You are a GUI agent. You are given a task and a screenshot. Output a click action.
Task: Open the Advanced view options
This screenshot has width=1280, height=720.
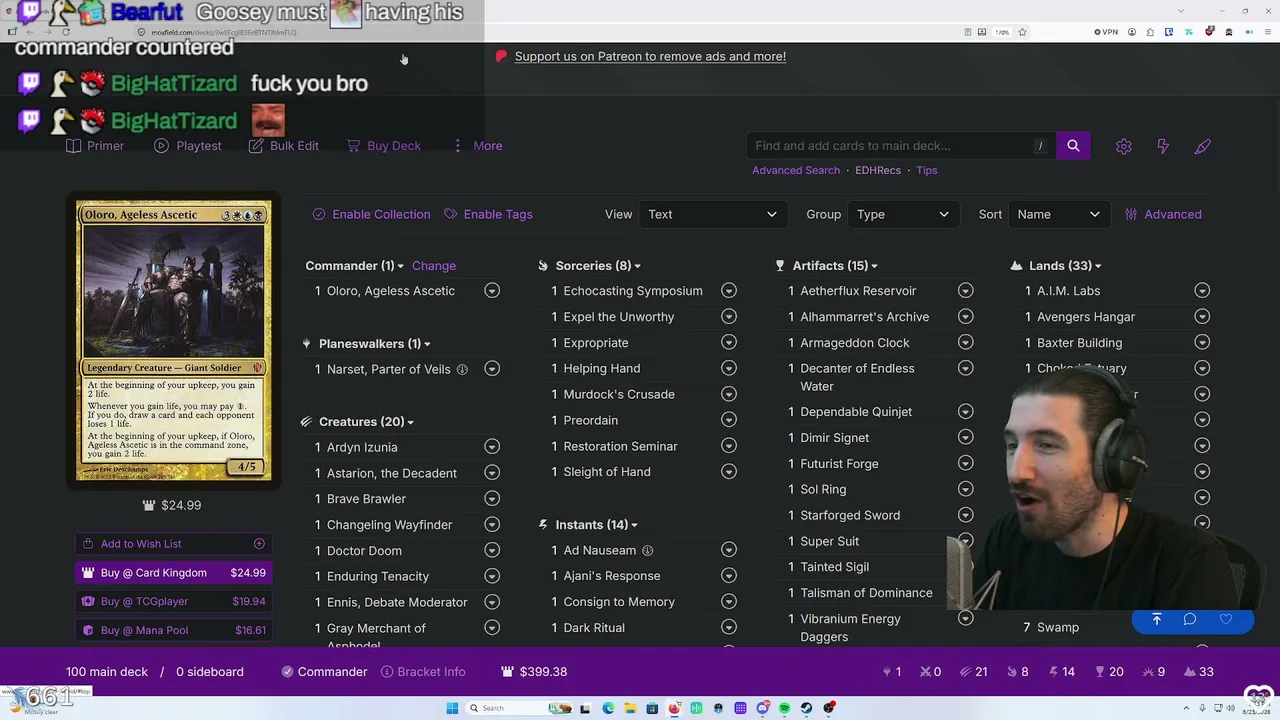1163,214
